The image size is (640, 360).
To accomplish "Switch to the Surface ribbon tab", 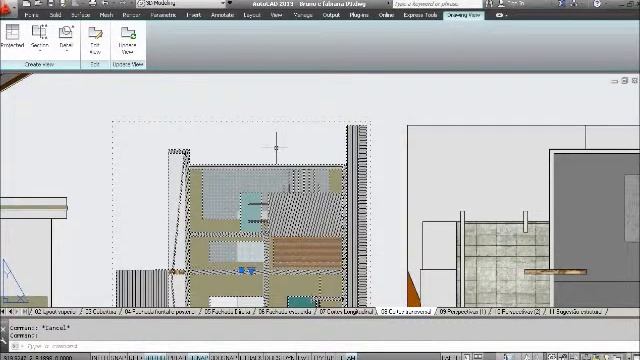I will pos(80,15).
